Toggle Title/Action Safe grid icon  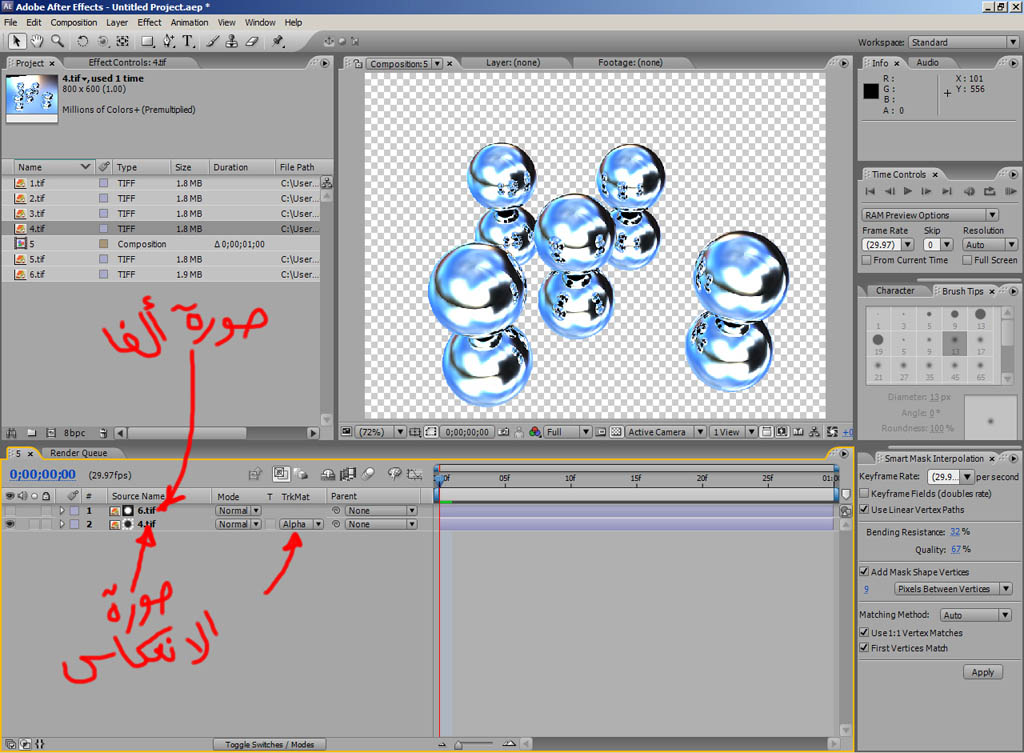pyautogui.click(x=414, y=432)
